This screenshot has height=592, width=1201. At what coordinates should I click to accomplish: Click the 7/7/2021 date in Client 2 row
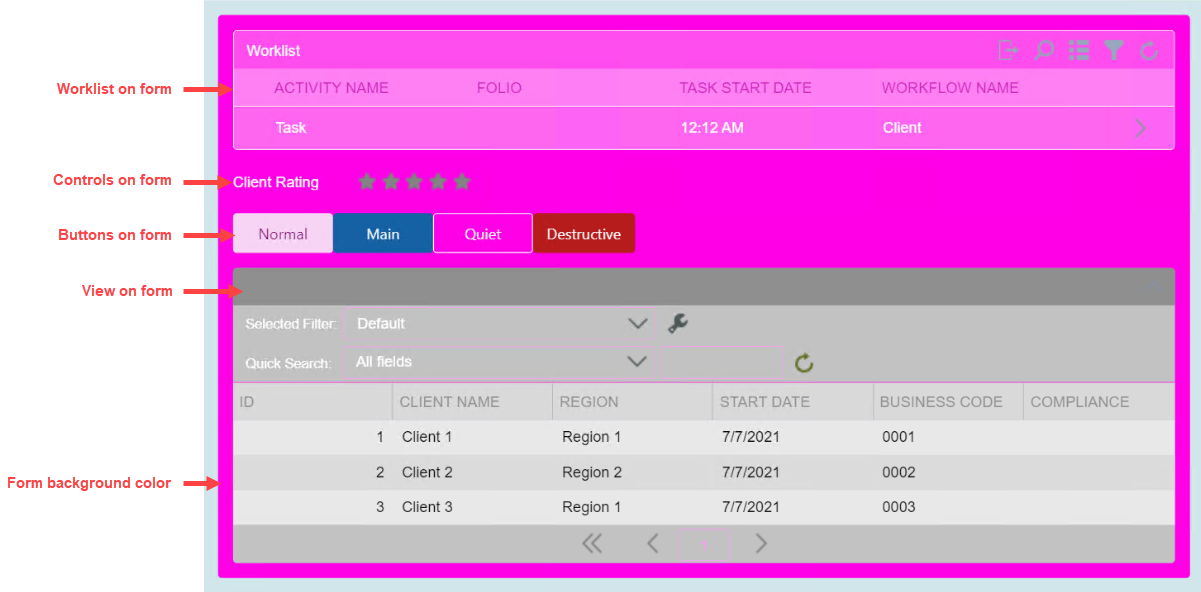pos(750,472)
